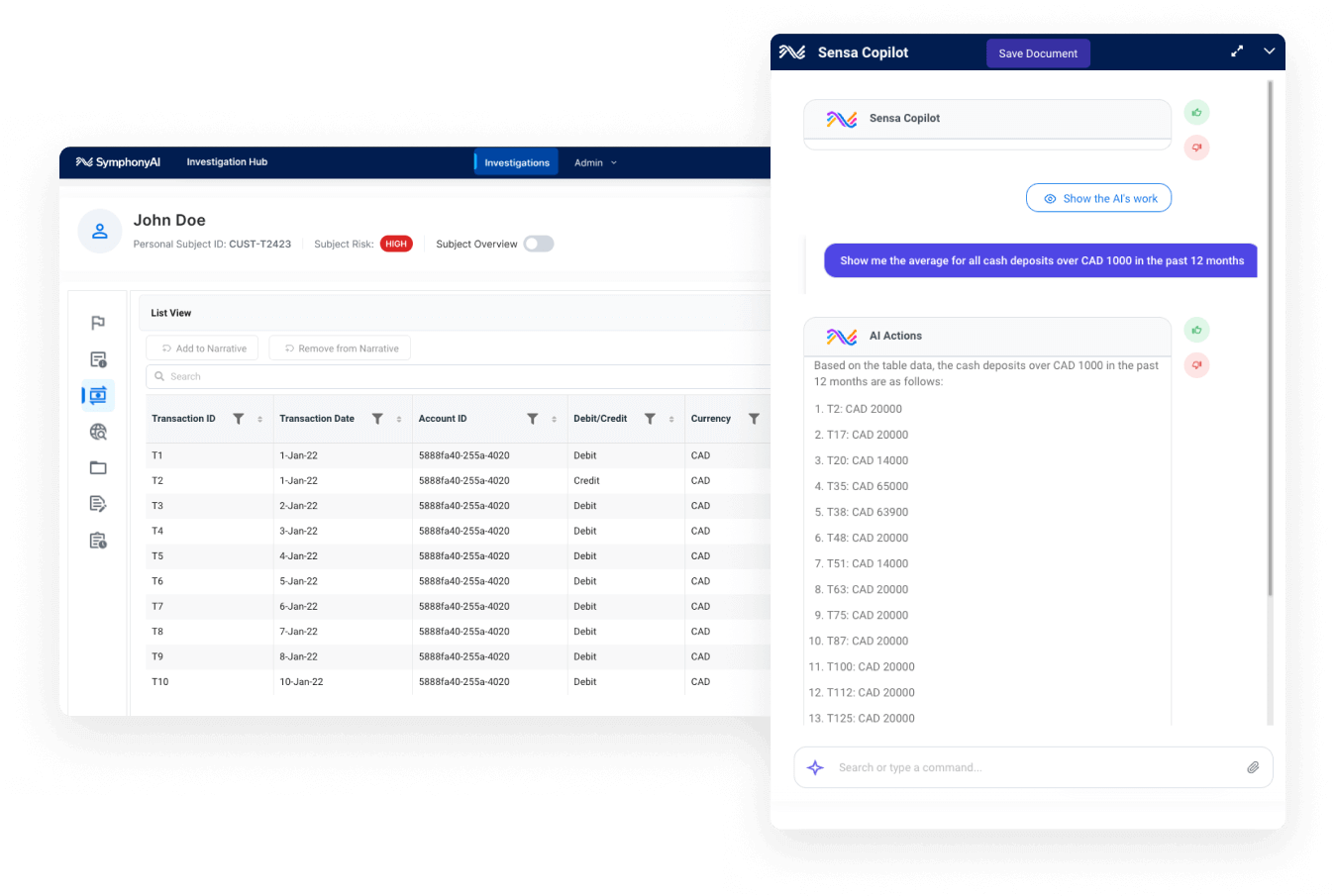Open the clipboard clock sidebar icon
Viewport: 1336px width, 896px height.
click(x=98, y=541)
